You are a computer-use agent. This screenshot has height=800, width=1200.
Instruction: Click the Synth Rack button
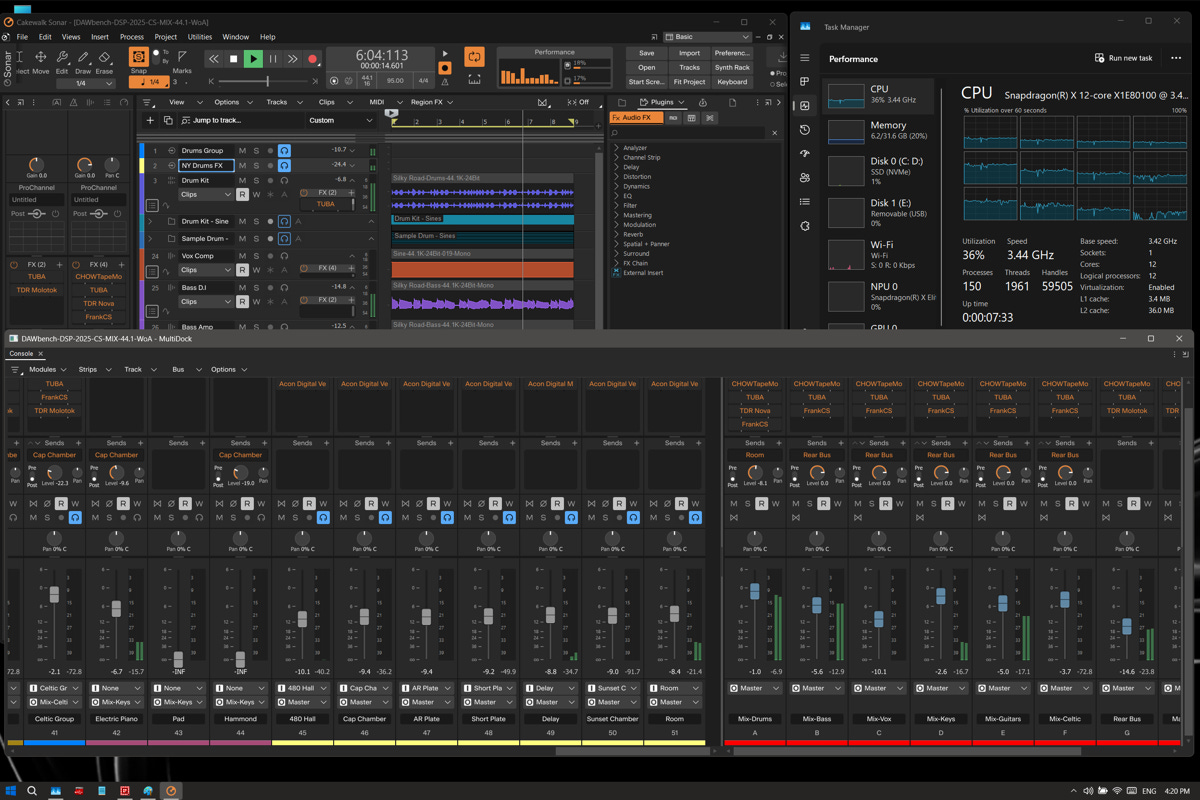pyautogui.click(x=732, y=68)
